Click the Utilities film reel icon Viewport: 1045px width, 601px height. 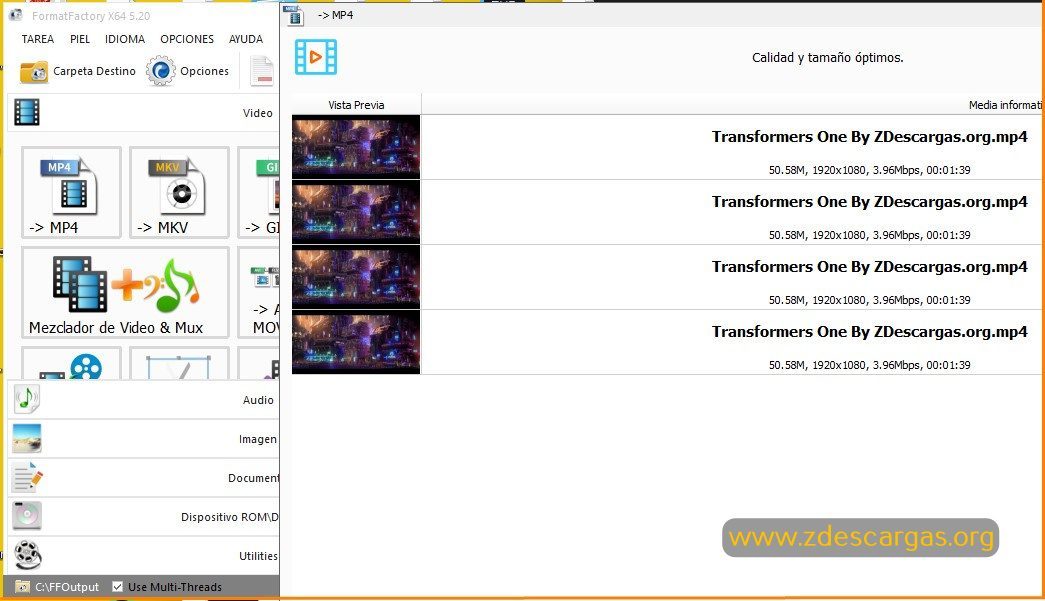(x=27, y=555)
